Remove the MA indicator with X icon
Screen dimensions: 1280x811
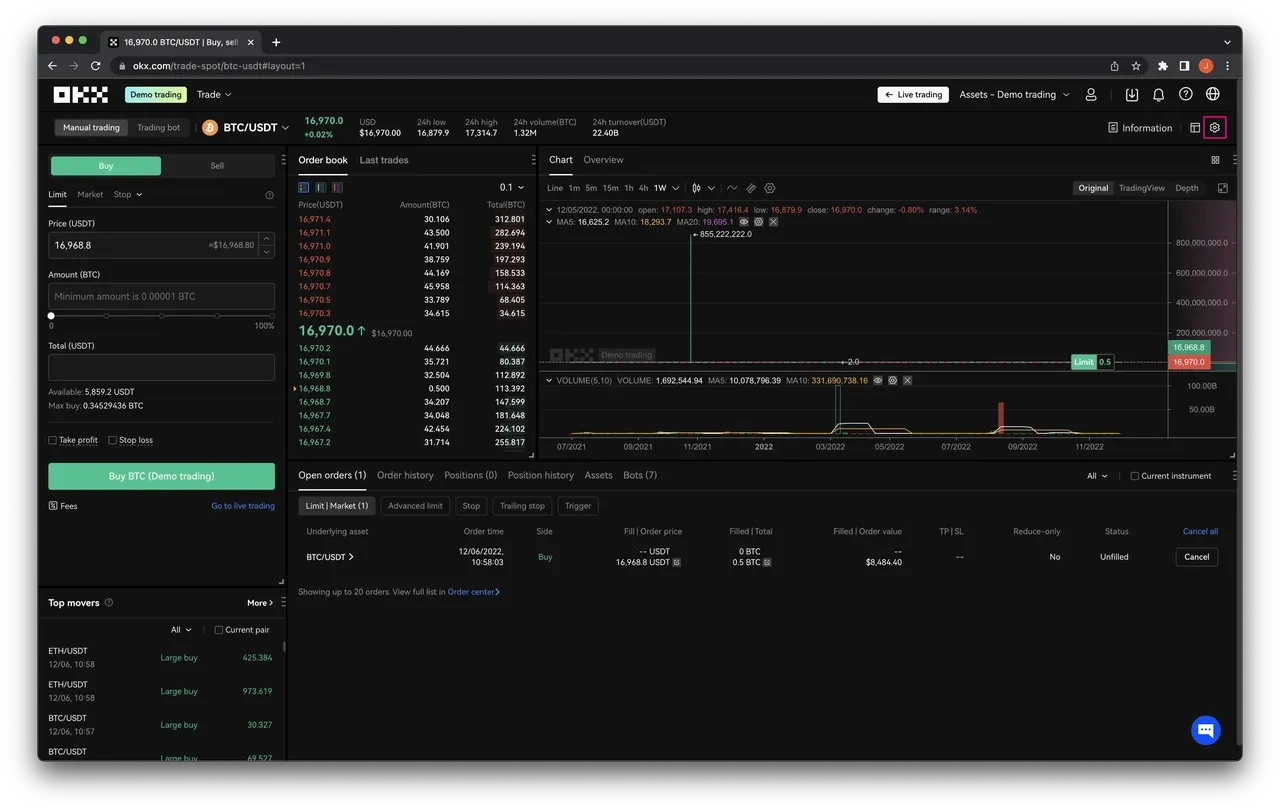coord(773,222)
